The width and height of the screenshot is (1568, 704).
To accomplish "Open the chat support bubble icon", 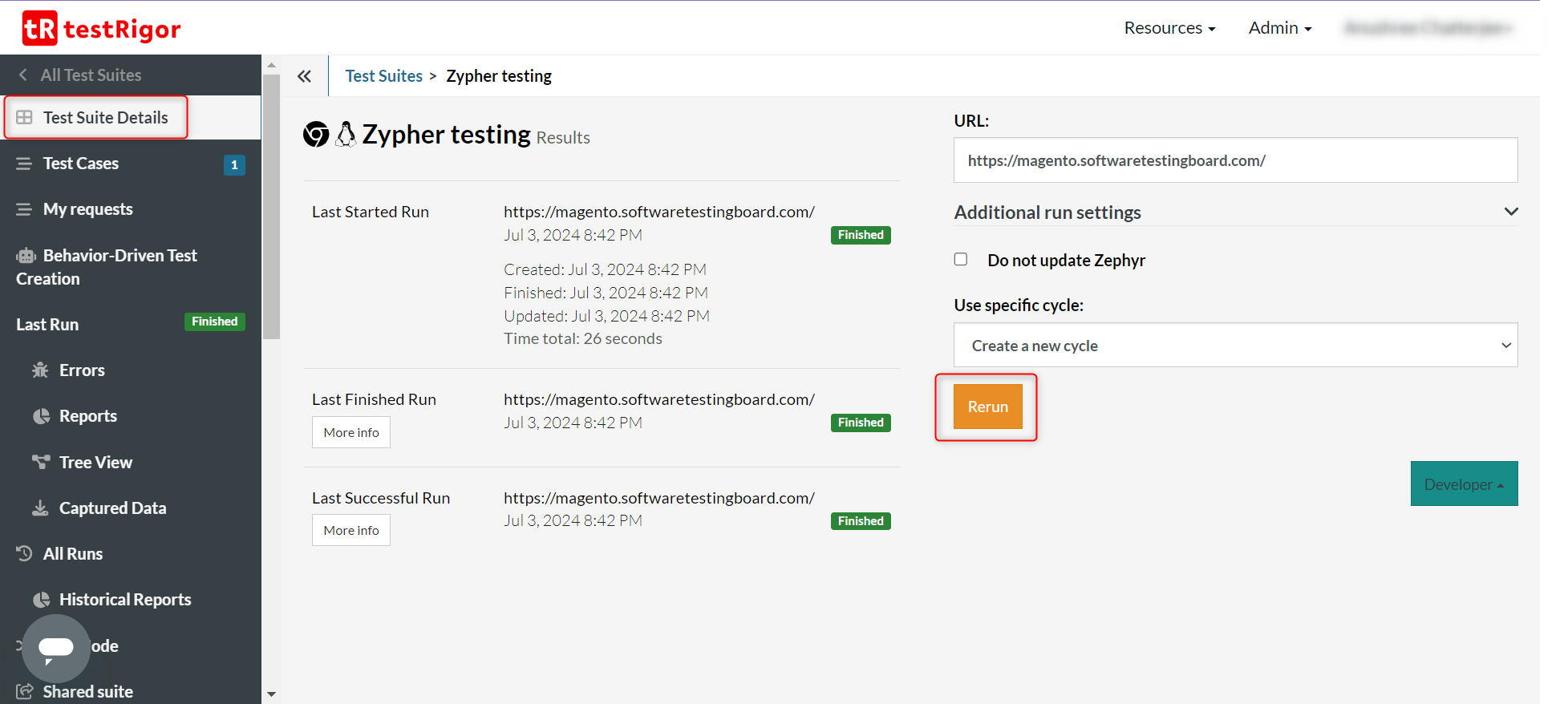I will [56, 648].
